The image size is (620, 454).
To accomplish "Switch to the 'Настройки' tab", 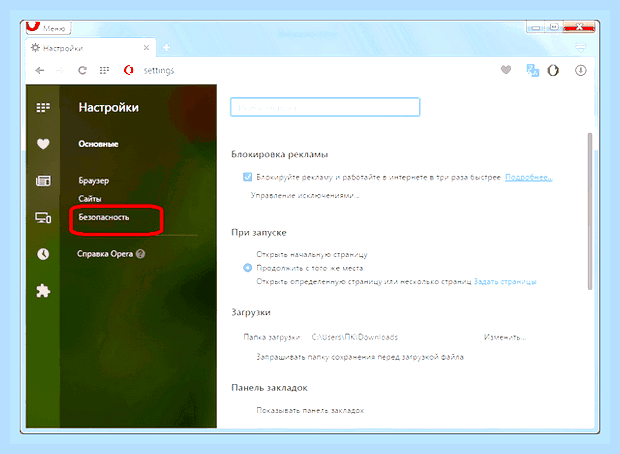I will (x=91, y=48).
